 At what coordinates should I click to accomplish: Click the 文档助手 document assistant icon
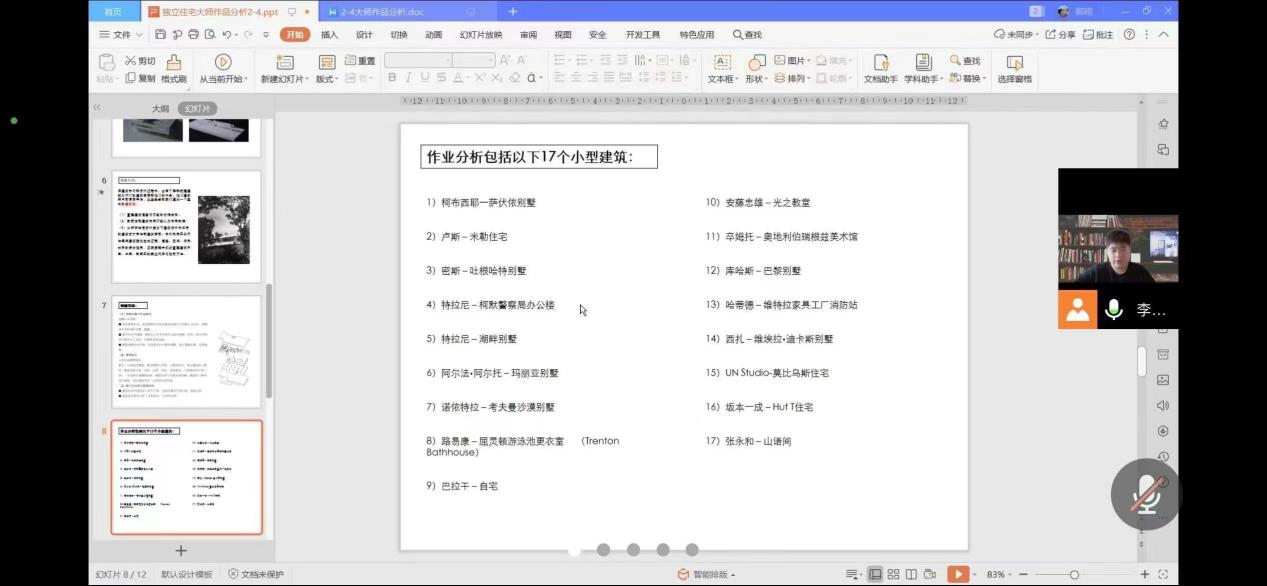880,62
